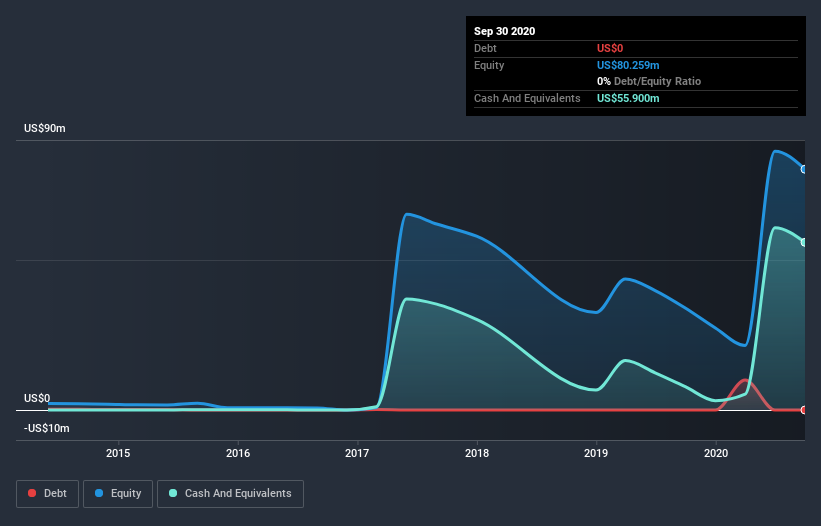
Task: Click the 2018 x-axis label
Action: [x=477, y=453]
